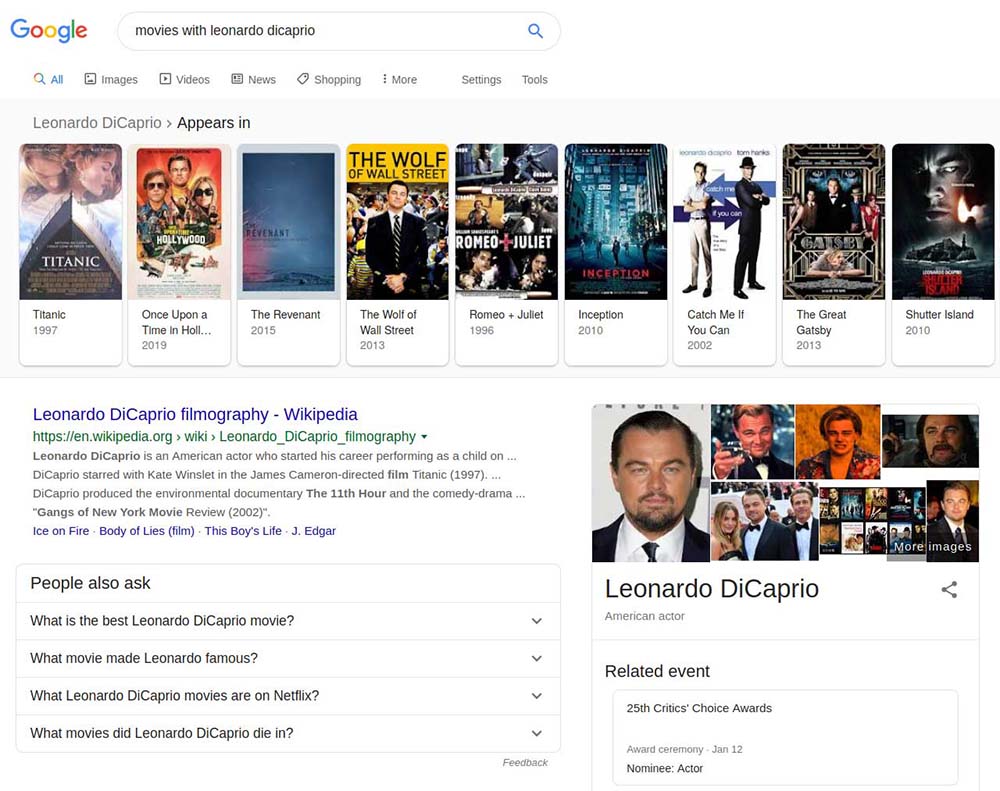Open the 'J. Edgar' sitelink
The height and width of the screenshot is (791, 1000).
[314, 531]
